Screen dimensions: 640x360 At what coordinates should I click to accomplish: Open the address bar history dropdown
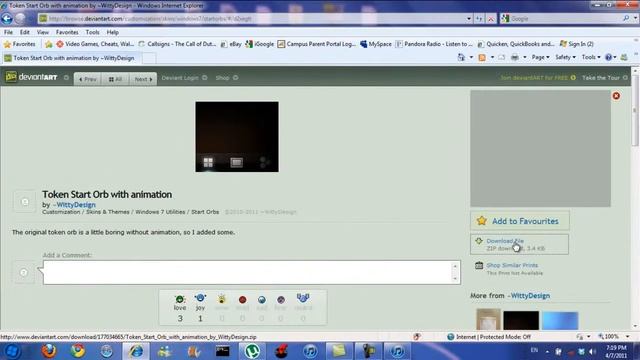469,18
